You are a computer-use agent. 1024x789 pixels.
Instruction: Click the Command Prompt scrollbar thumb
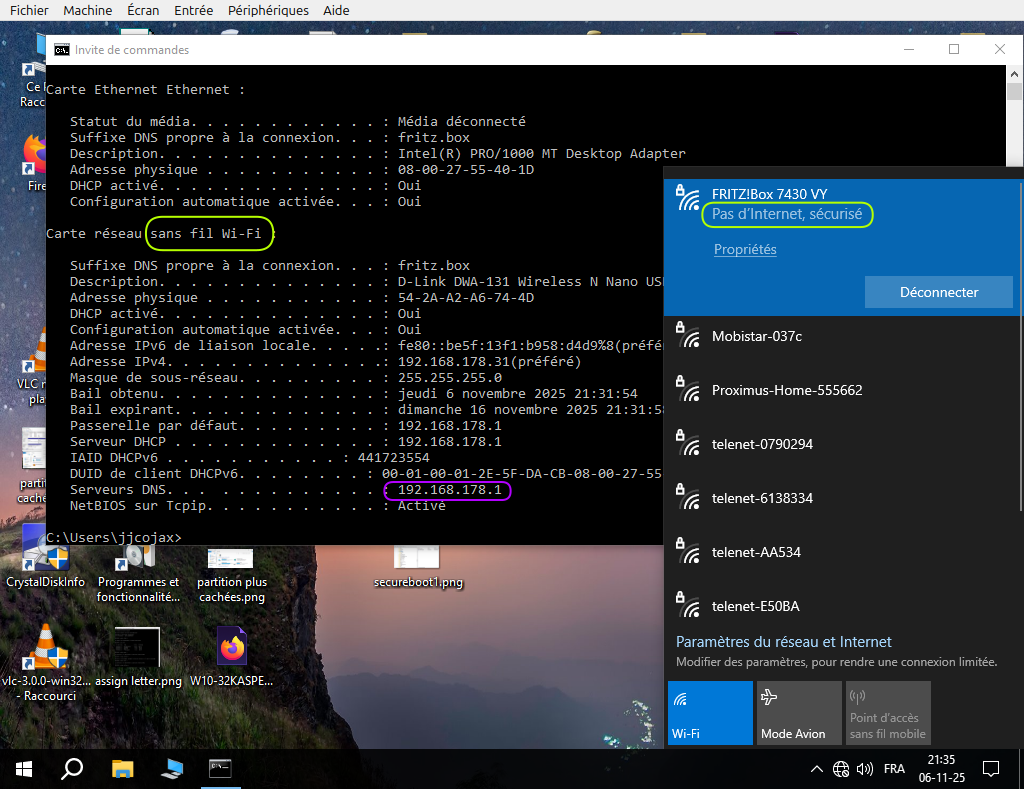click(1014, 91)
